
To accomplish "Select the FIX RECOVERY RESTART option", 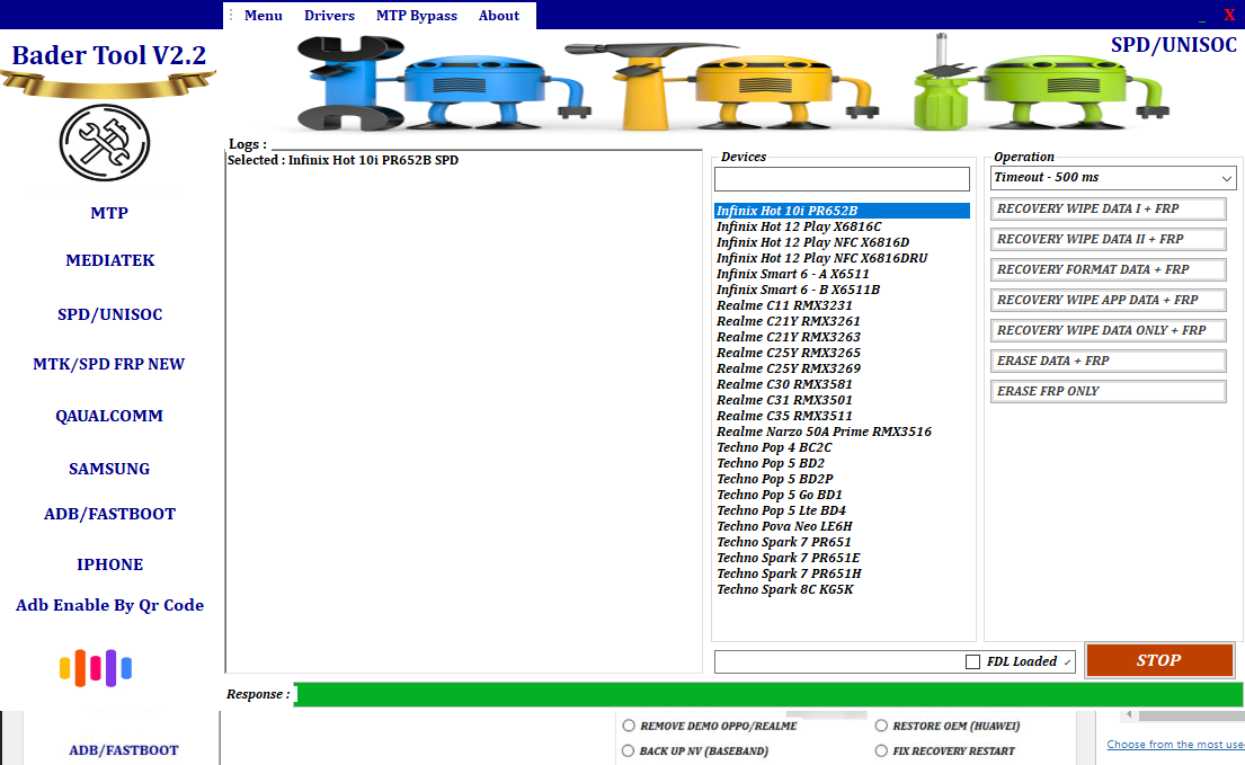I will (881, 750).
